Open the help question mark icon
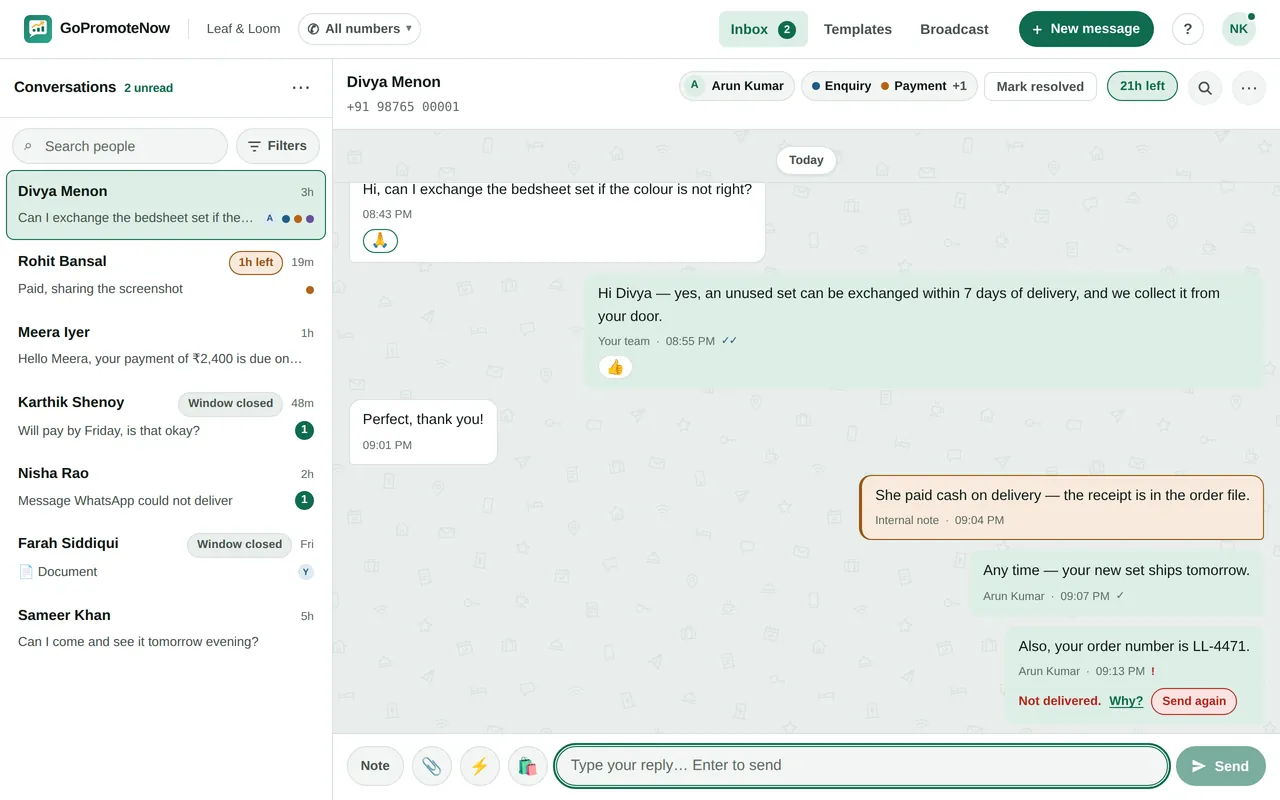The width and height of the screenshot is (1280, 800). pos(1188,29)
